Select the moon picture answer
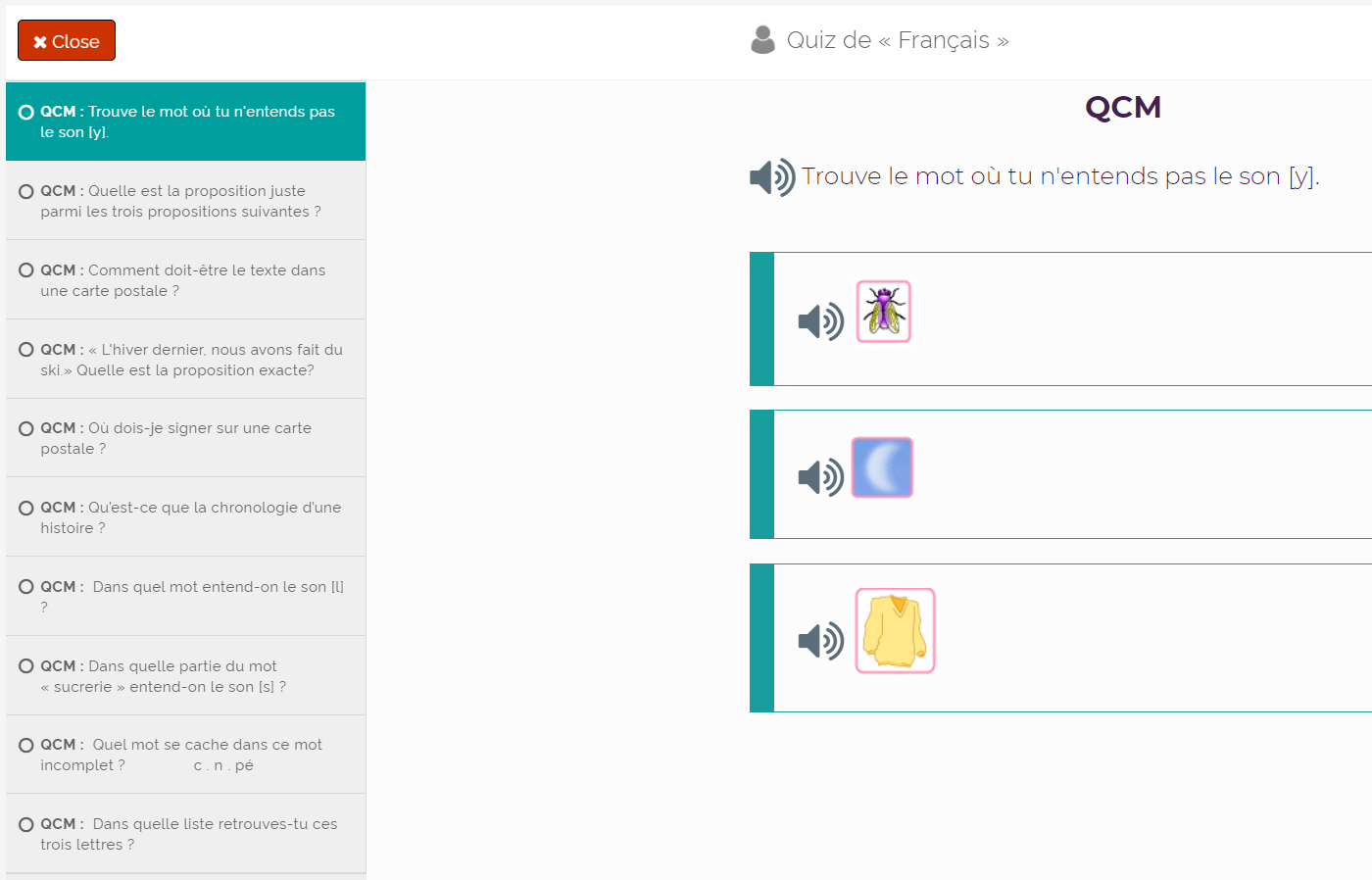 pos(882,467)
